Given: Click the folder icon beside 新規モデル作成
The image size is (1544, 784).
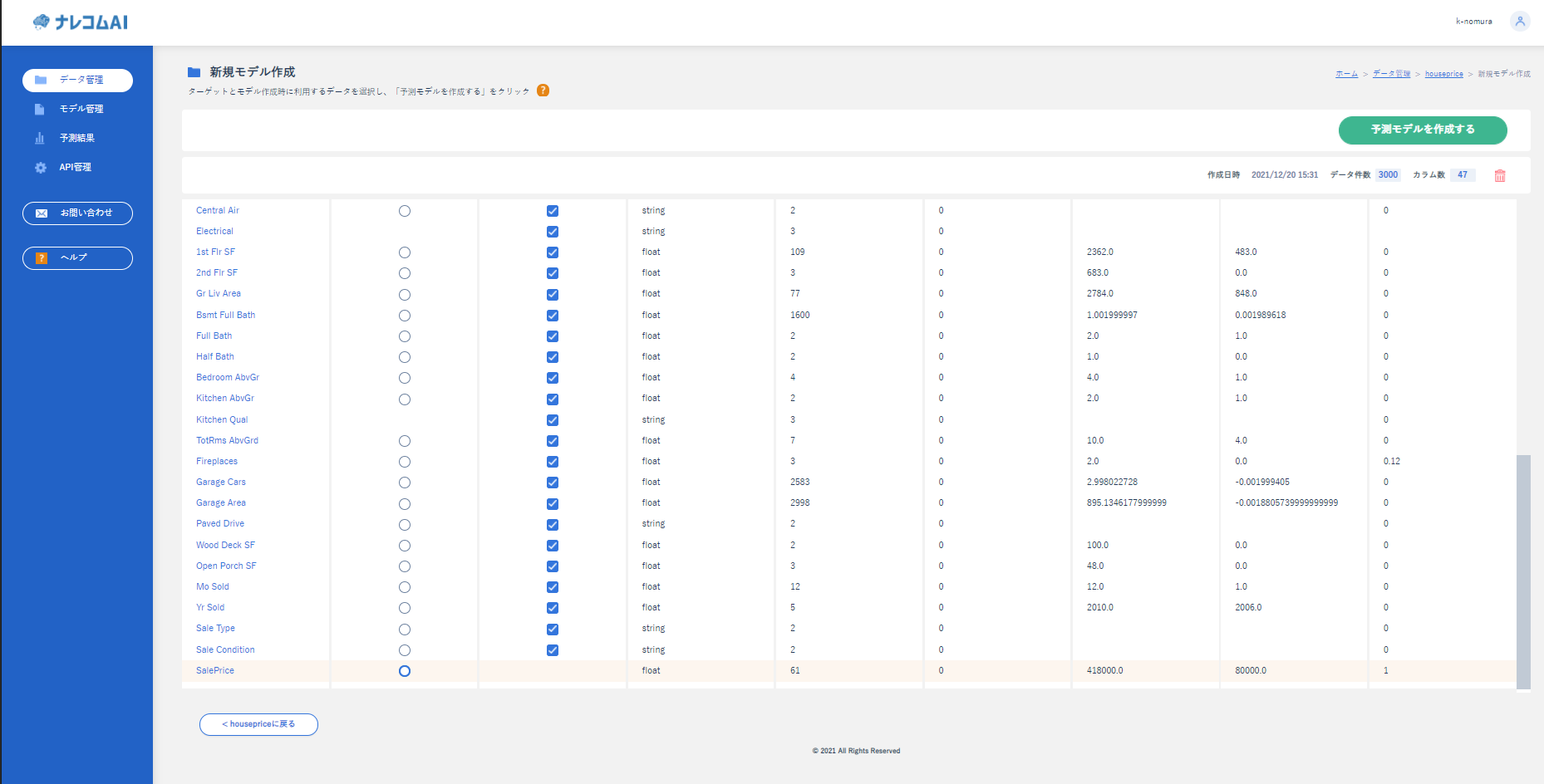Looking at the screenshot, I should tap(194, 72).
